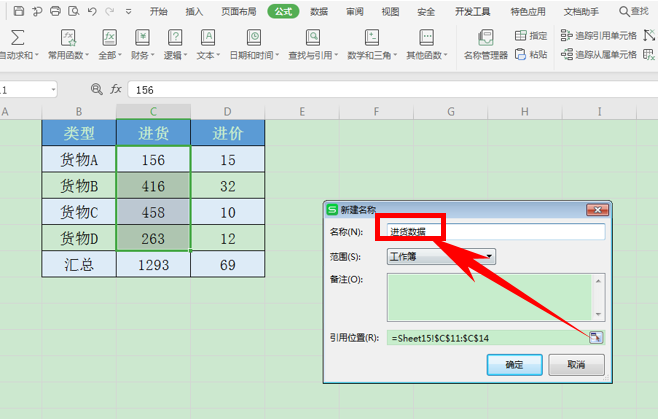
Task: Click the magnifier icon beside formula bar
Action: [97, 89]
